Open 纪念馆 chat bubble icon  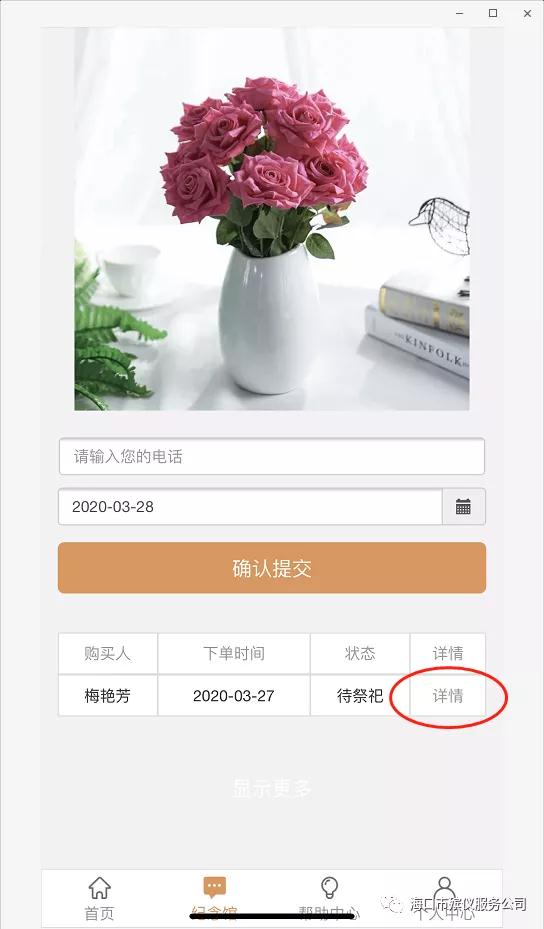[x=215, y=887]
